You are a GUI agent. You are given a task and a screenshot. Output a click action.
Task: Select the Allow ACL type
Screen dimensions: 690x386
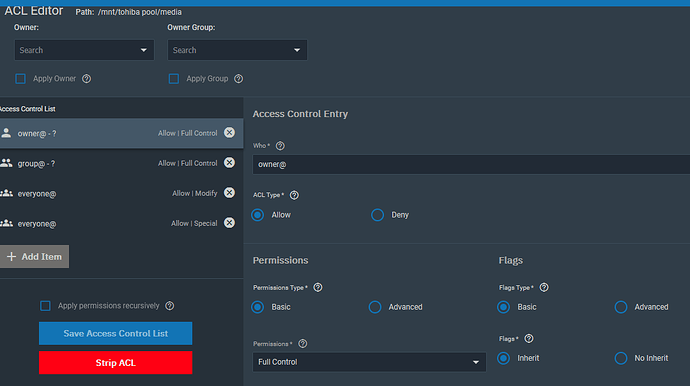tap(258, 215)
